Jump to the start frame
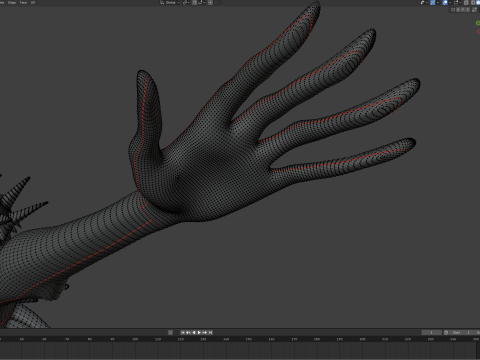The height and width of the screenshot is (360, 480). point(183,332)
